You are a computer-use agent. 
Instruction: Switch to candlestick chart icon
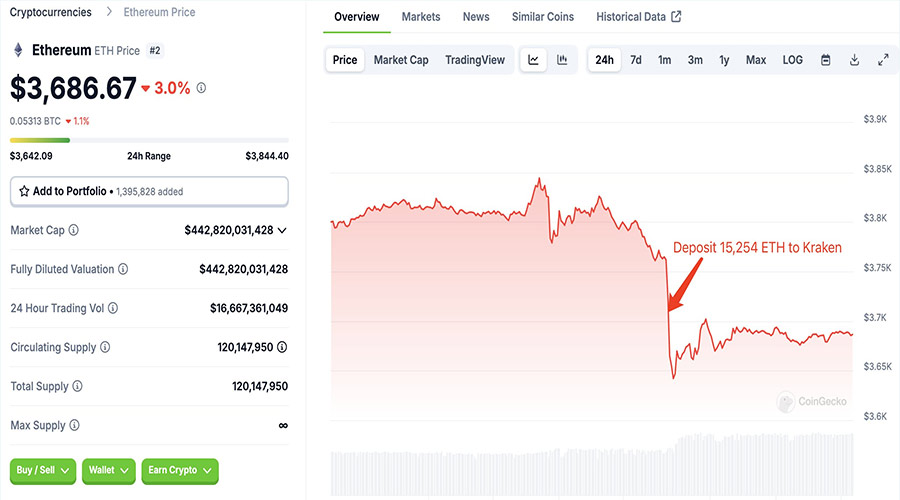[563, 60]
